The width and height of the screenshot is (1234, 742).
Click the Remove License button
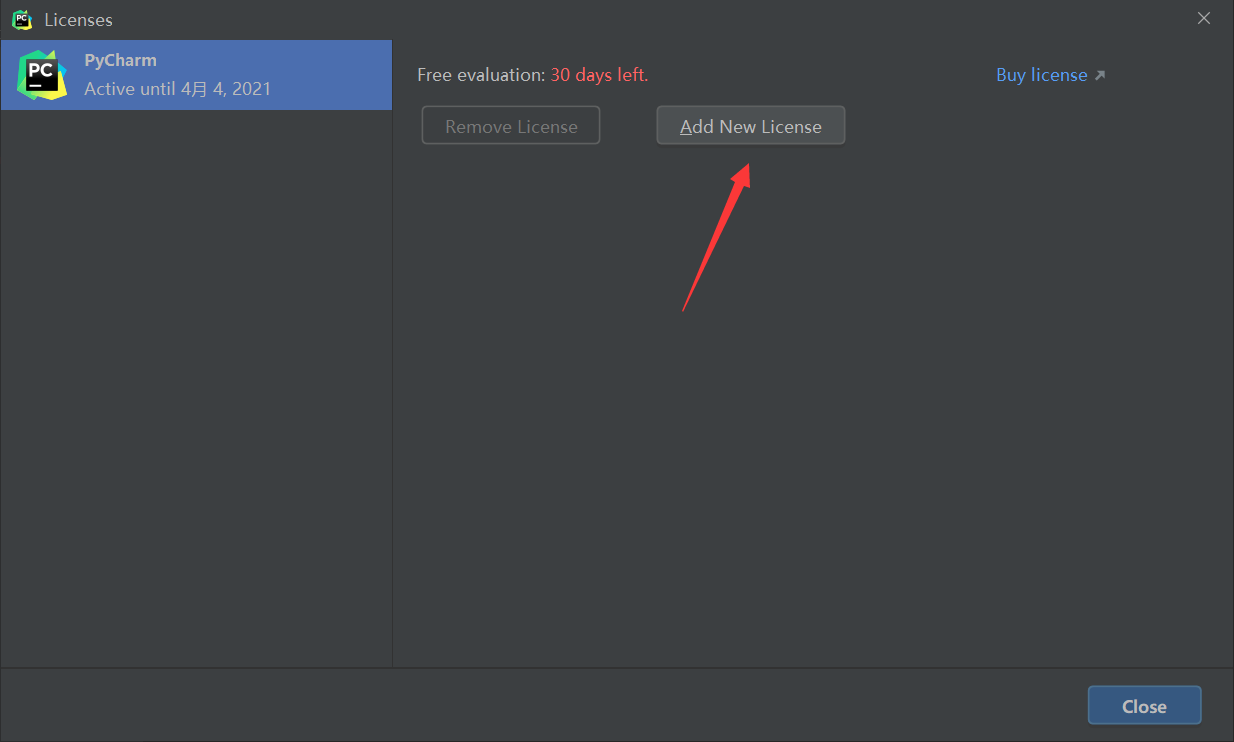point(511,126)
